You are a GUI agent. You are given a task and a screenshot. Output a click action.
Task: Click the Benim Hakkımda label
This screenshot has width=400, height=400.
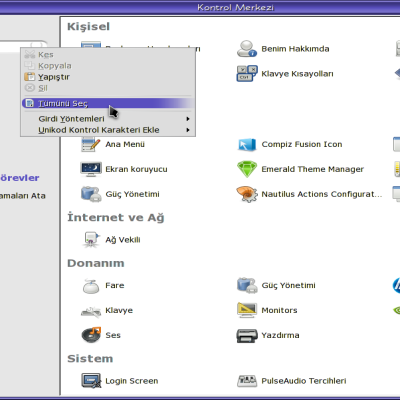click(x=295, y=49)
